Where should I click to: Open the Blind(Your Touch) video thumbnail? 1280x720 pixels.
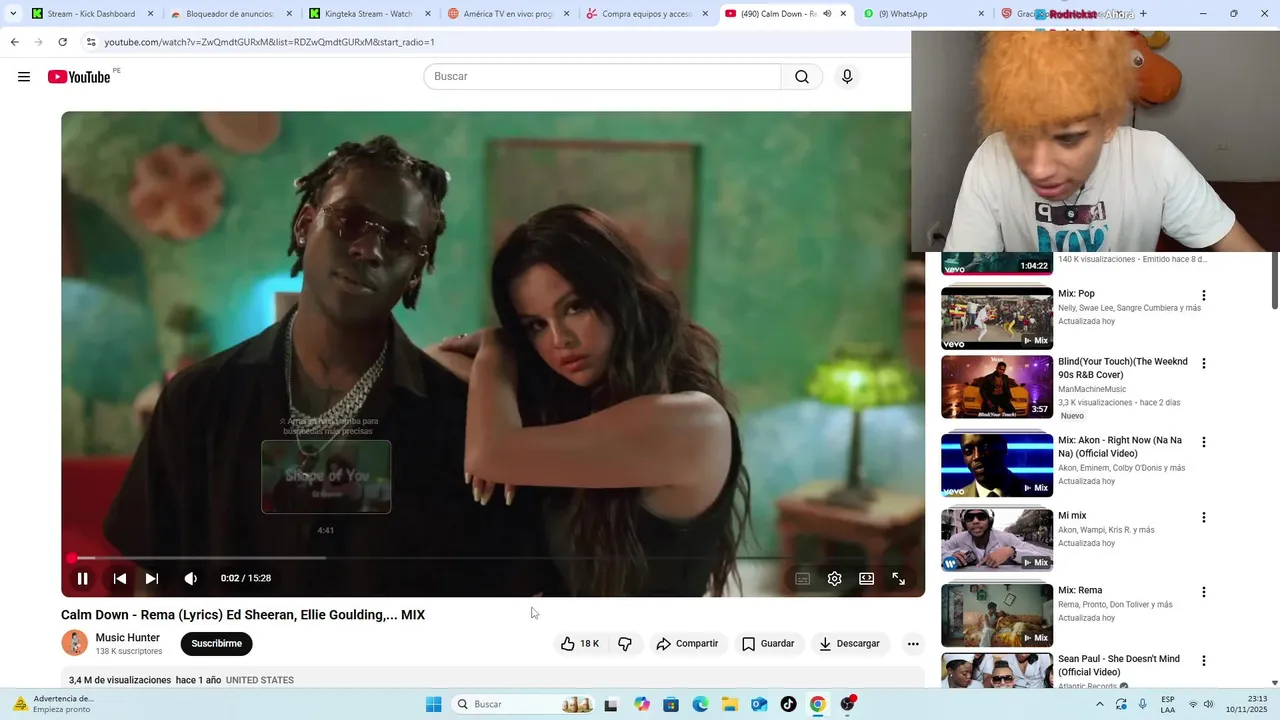(x=997, y=387)
